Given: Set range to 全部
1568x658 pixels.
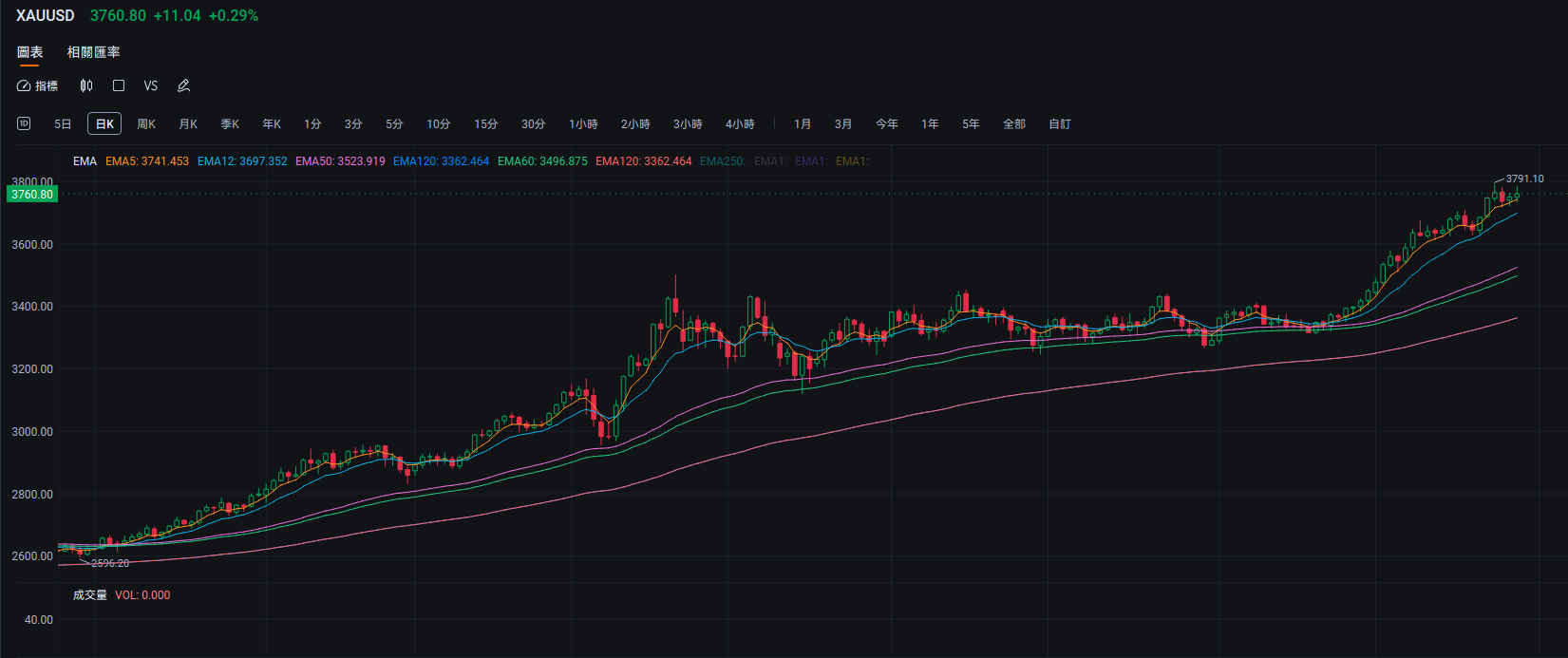Looking at the screenshot, I should pyautogui.click(x=1014, y=124).
